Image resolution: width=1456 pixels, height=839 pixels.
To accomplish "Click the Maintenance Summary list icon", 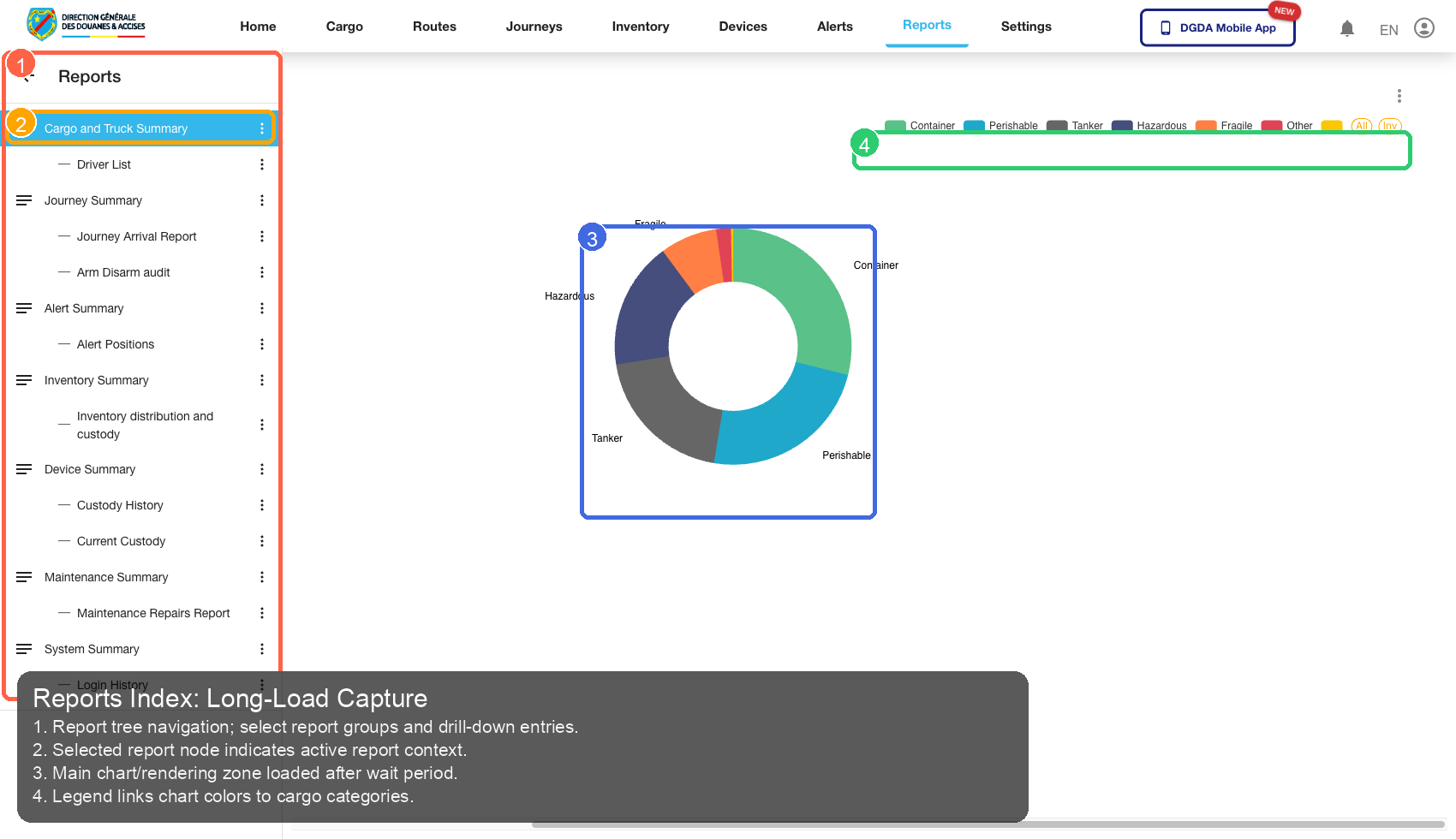I will [24, 577].
